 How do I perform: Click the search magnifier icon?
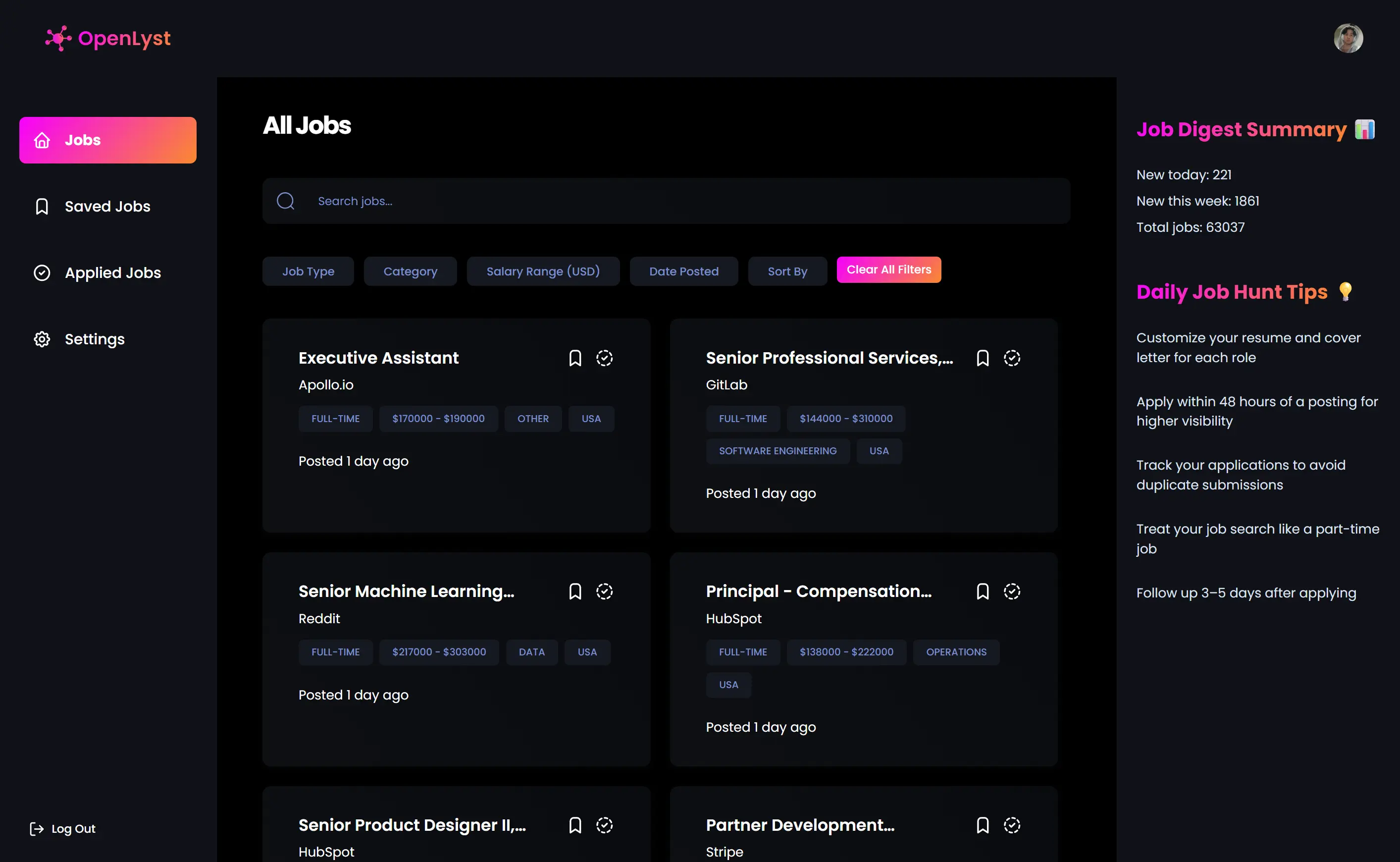[285, 201]
